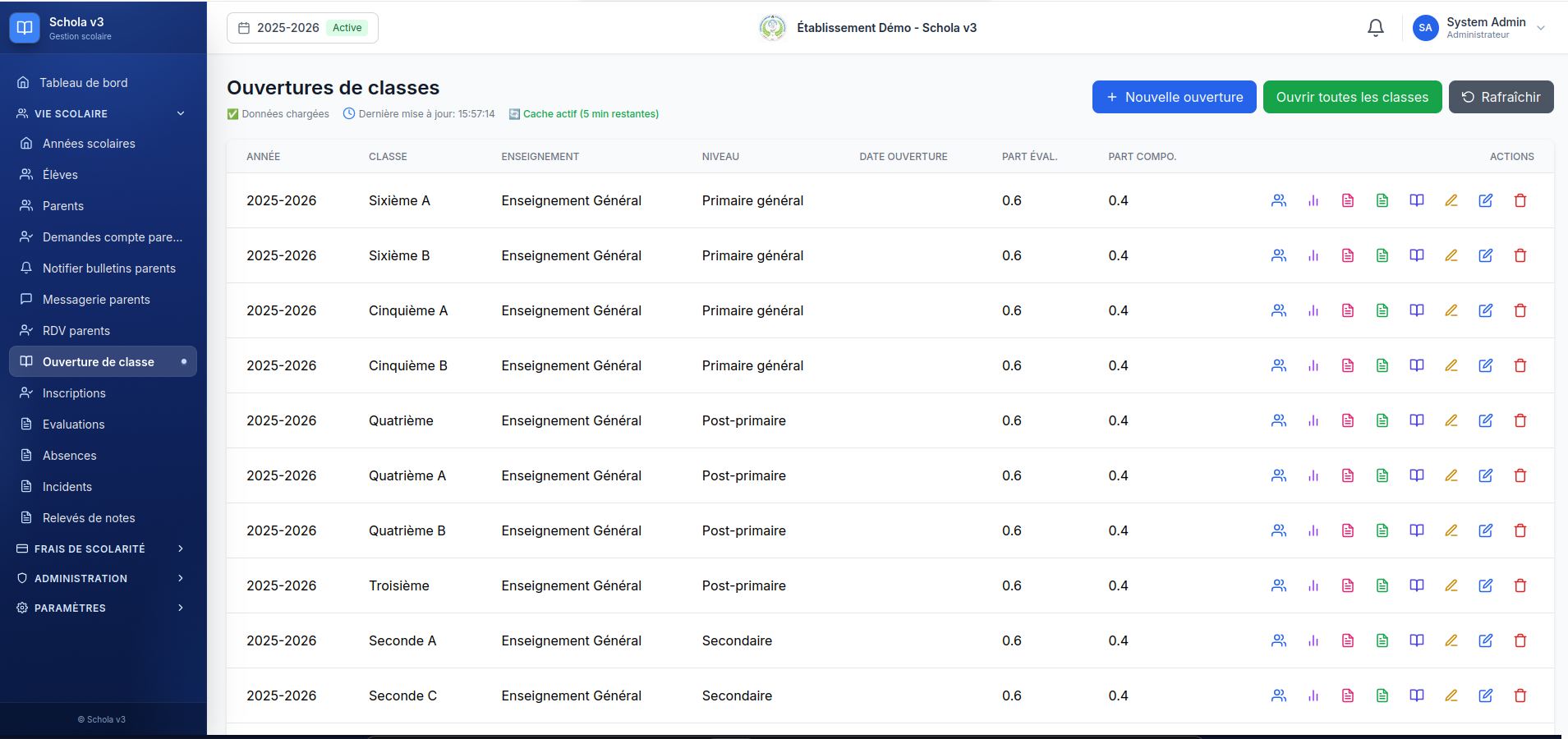1568x739 pixels.
Task: Click the 'Cache actif (5 min restantes)' status
Action: click(584, 114)
